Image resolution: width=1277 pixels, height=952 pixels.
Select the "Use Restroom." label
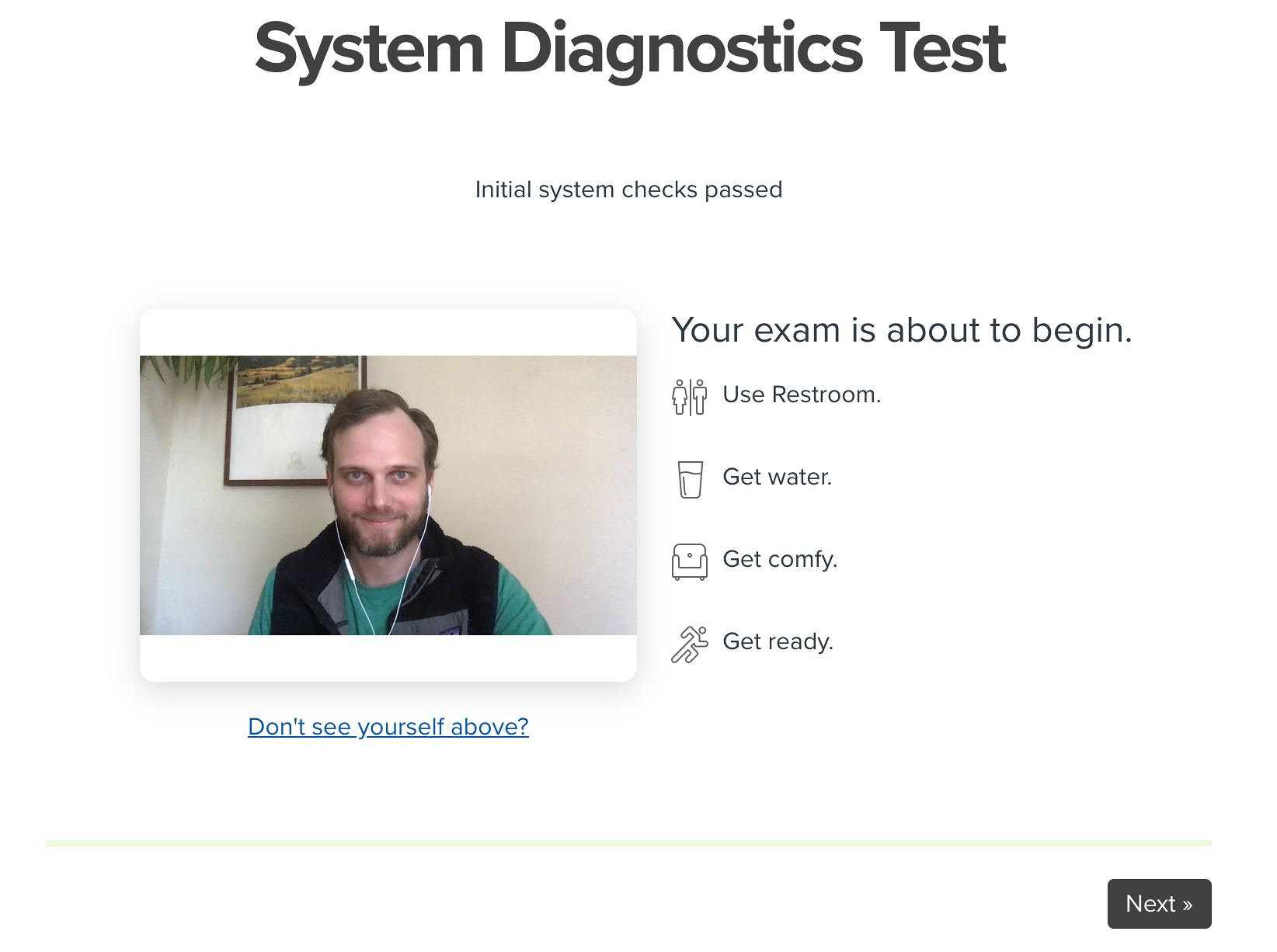(x=802, y=394)
